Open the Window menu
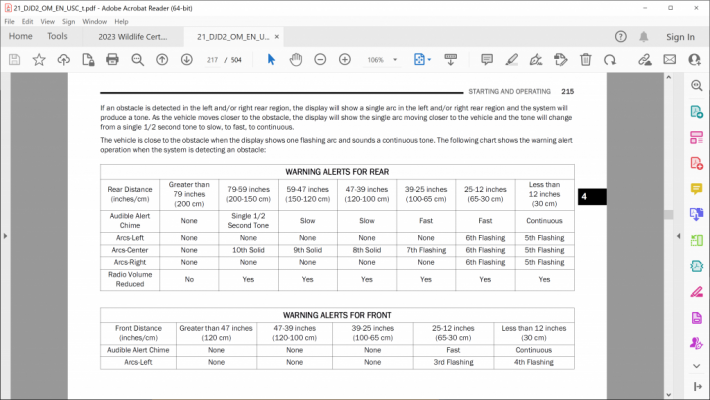This screenshot has height=400, width=710. tap(94, 21)
